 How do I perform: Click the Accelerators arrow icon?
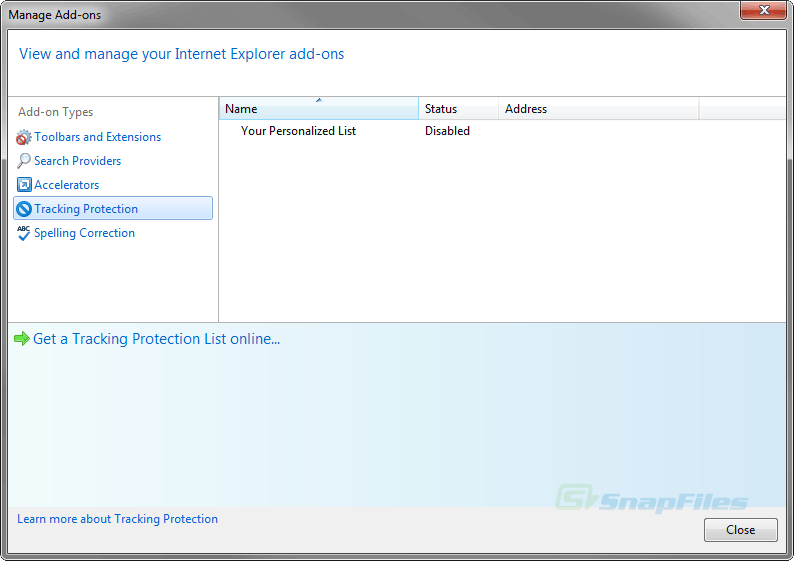(x=24, y=185)
